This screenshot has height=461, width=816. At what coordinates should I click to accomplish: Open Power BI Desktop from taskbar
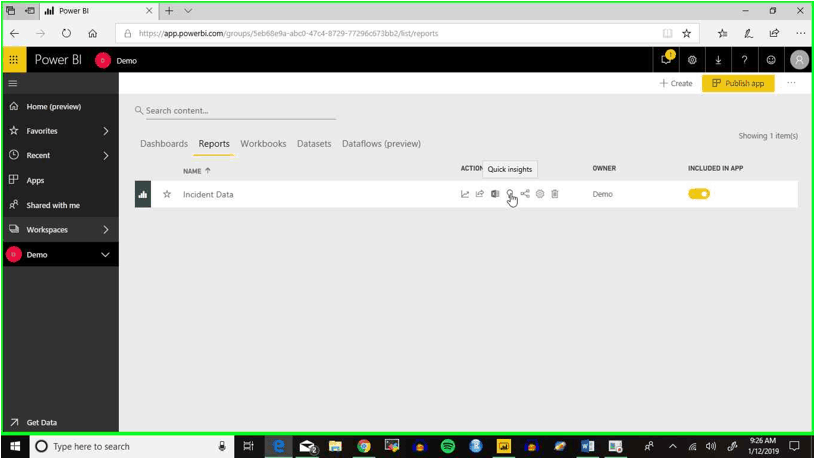click(x=504, y=446)
